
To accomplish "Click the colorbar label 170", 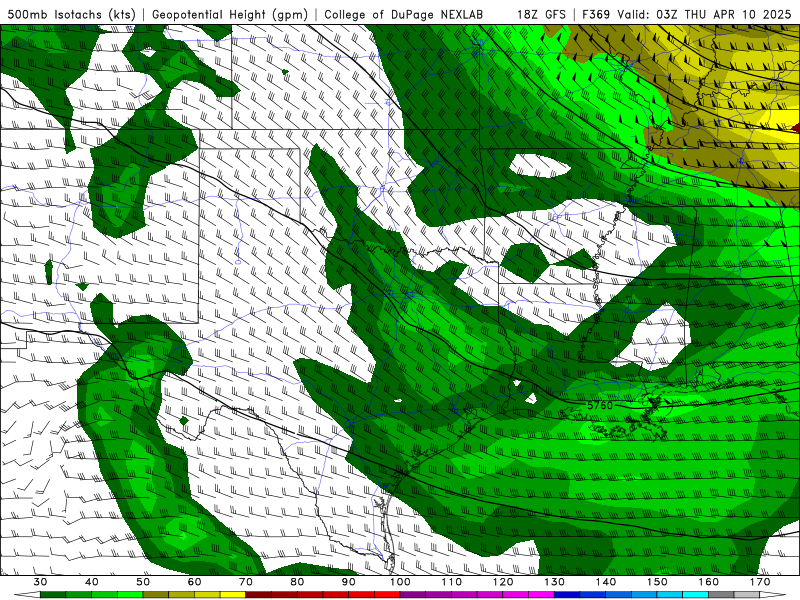I will coord(760,582).
